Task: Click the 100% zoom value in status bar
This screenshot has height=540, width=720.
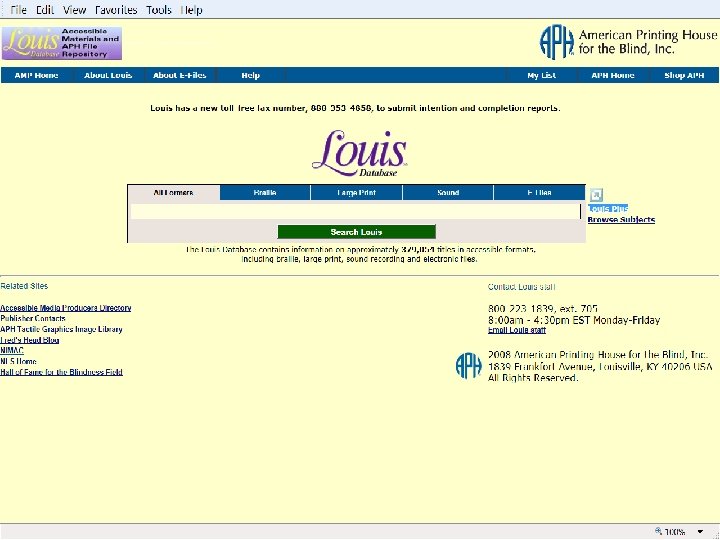Action: (675, 532)
